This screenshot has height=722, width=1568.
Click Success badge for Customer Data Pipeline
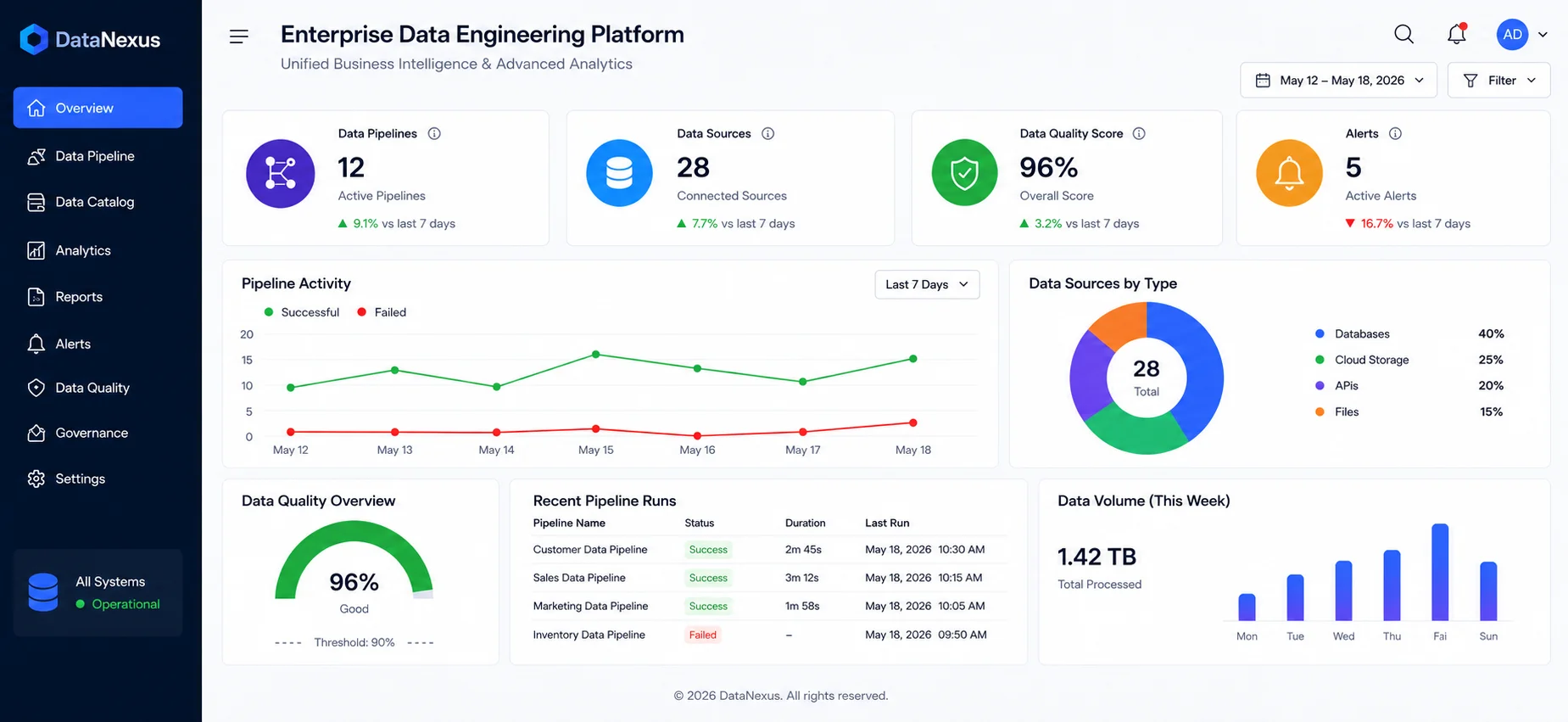(708, 550)
